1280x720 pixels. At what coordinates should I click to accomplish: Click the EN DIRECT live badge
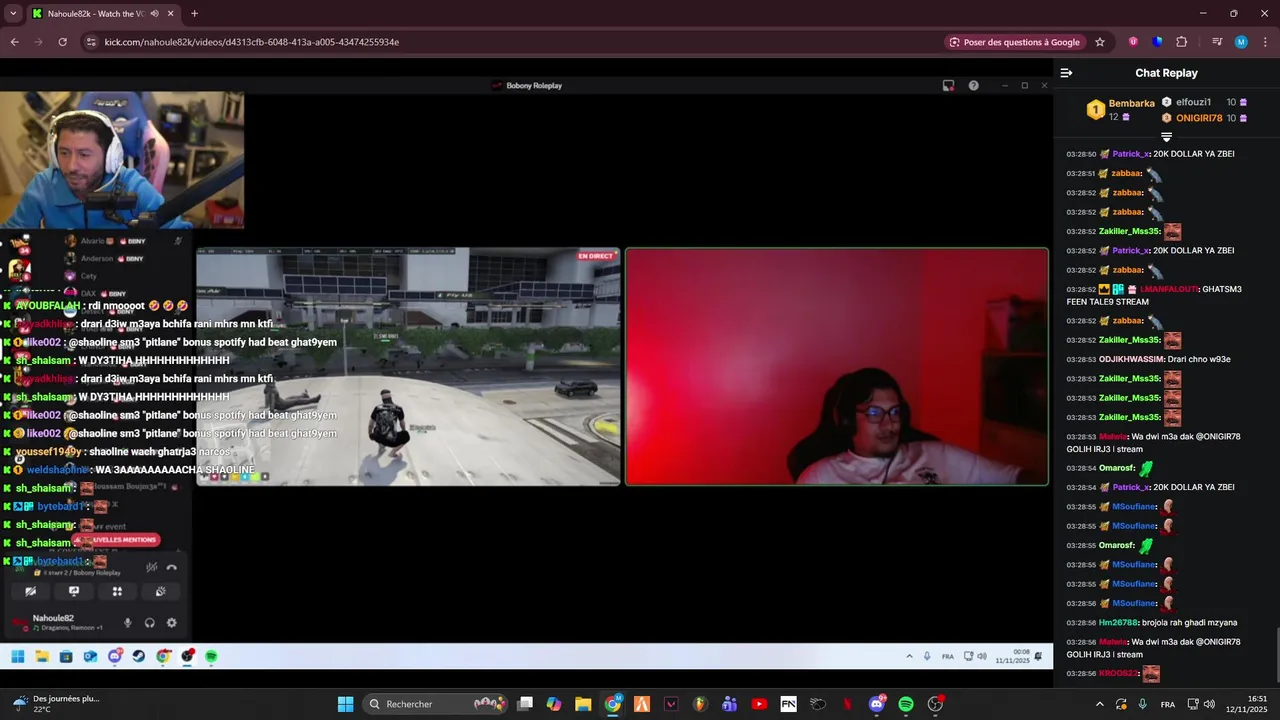(x=596, y=256)
